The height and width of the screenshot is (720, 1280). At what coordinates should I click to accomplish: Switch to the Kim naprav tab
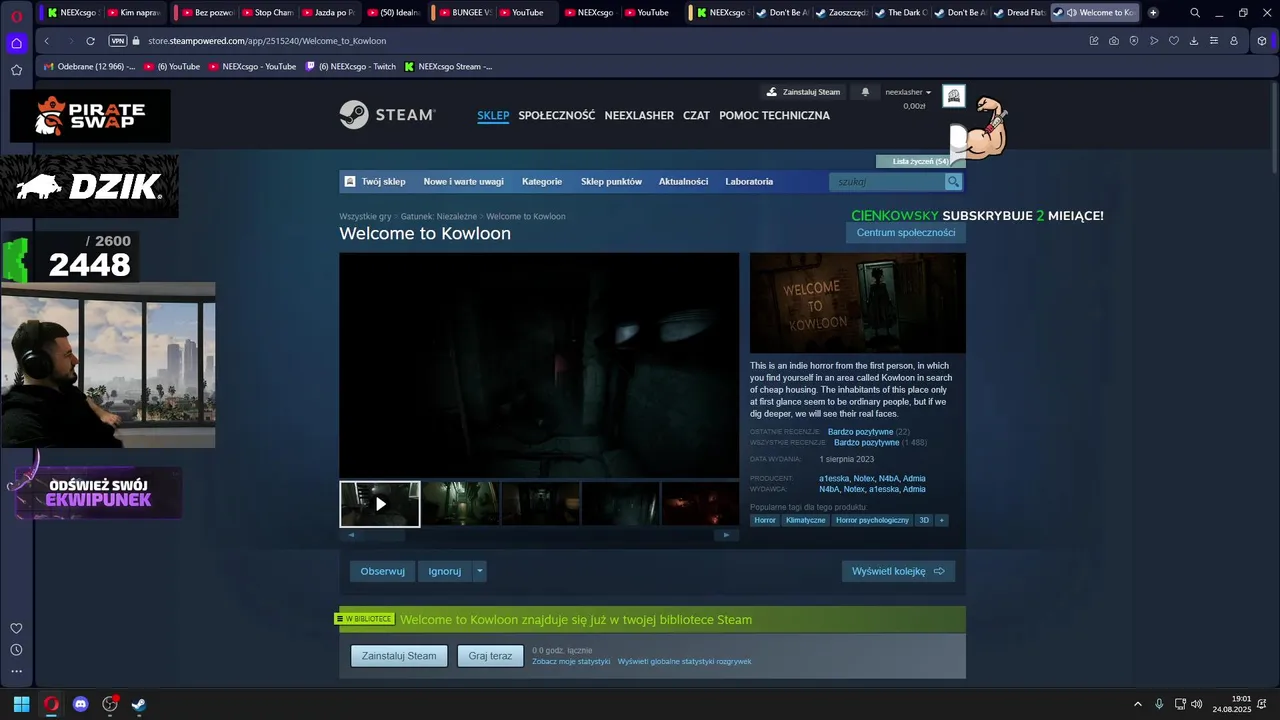(x=134, y=13)
